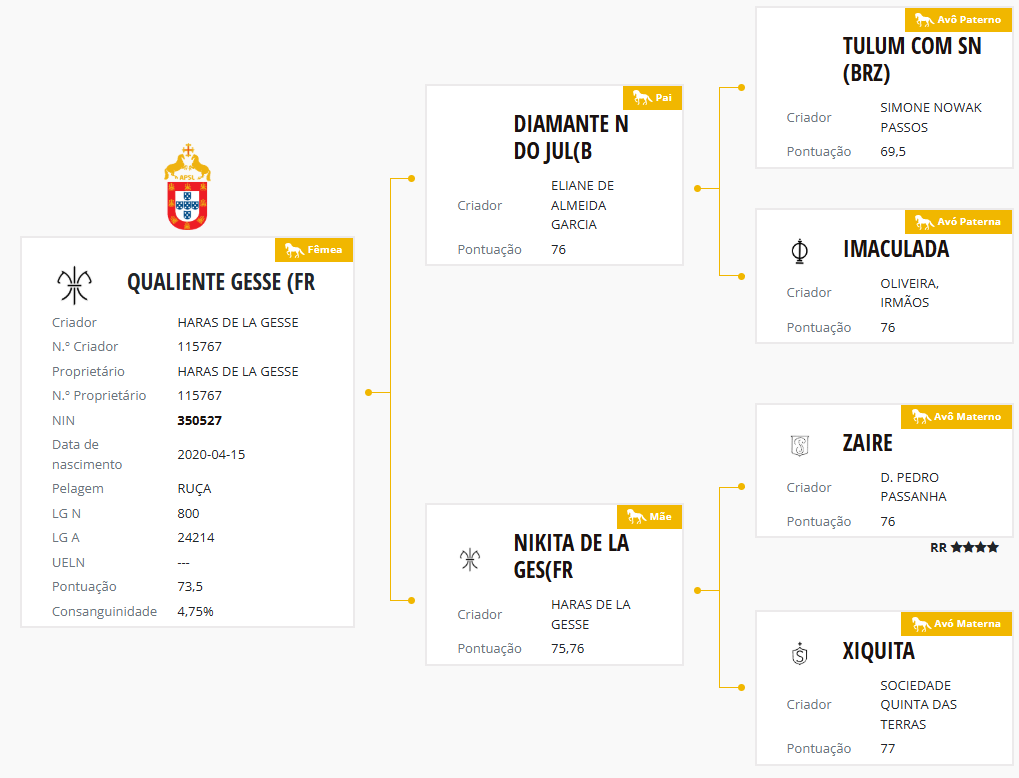1019x778 pixels.
Task: Click the shield brand icon next to ZAIRE
Action: 799,445
